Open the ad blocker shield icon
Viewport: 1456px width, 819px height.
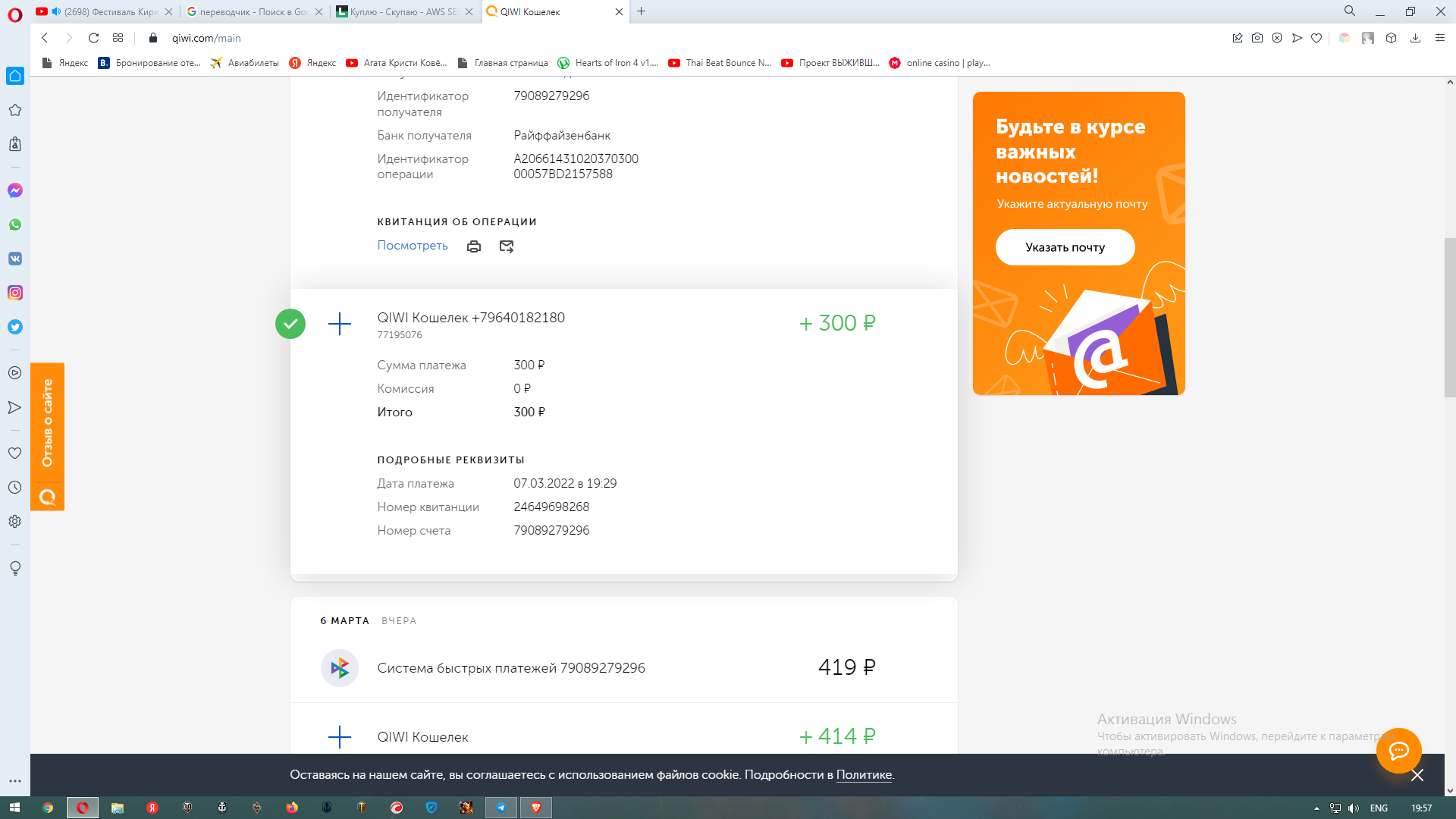(1277, 38)
